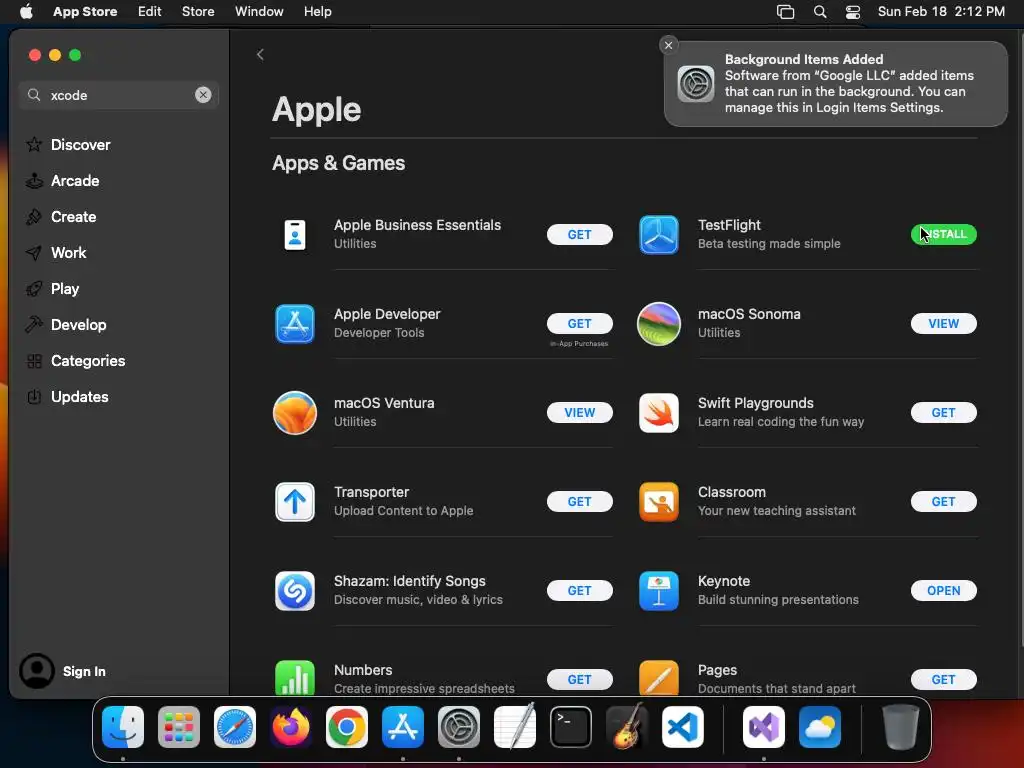This screenshot has height=768, width=1024.
Task: Open the Help menu
Action: (317, 11)
